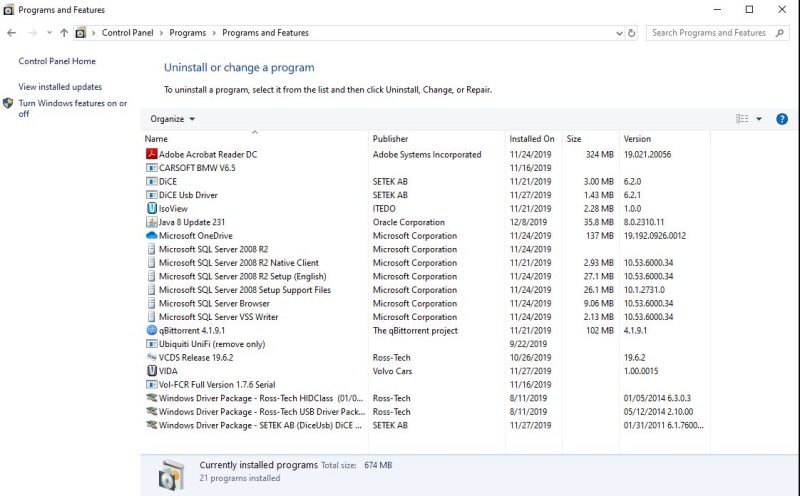Viewport: 800px width, 496px height.
Task: Click Adobe Systems Incorporated publisher cell
Action: coord(427,154)
